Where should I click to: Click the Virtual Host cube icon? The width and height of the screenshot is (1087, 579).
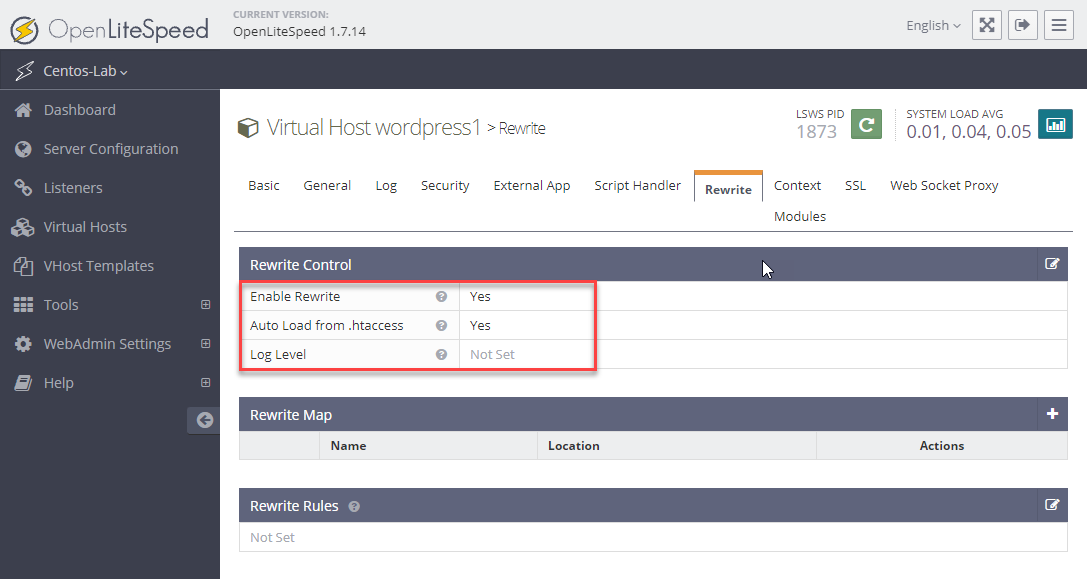[248, 128]
